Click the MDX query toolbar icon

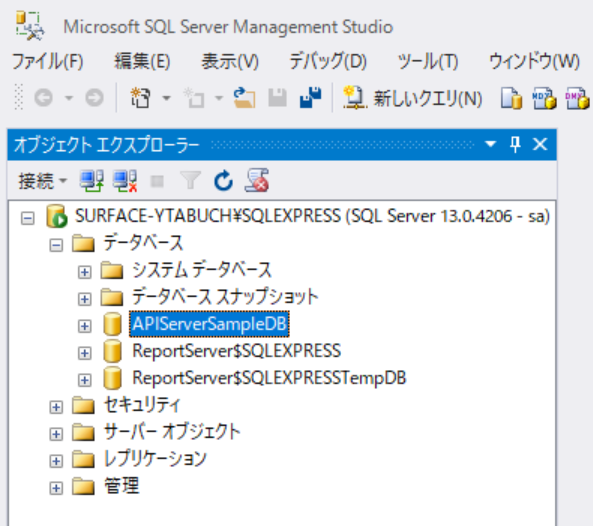(x=544, y=98)
